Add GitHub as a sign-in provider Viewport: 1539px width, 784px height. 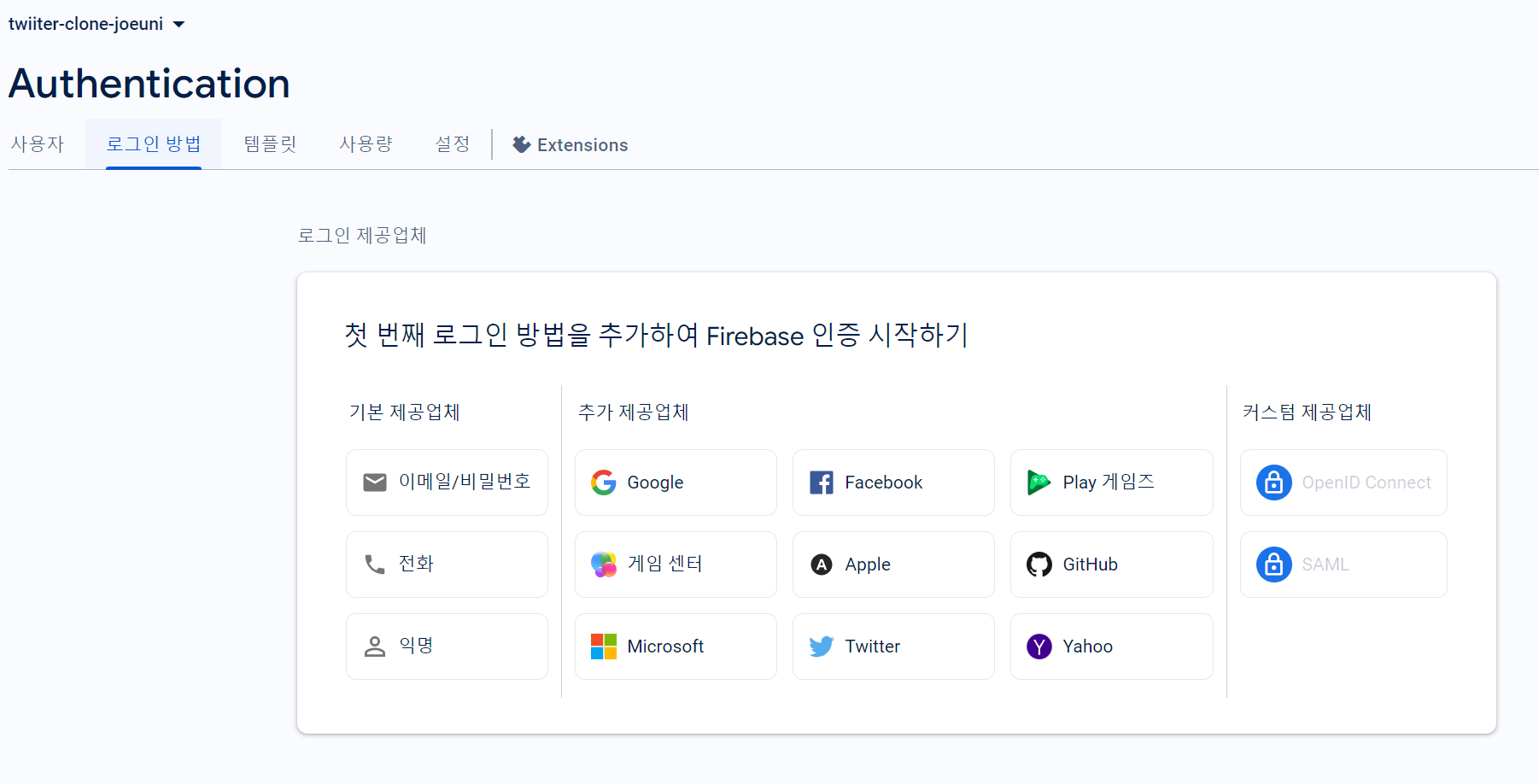click(1112, 565)
